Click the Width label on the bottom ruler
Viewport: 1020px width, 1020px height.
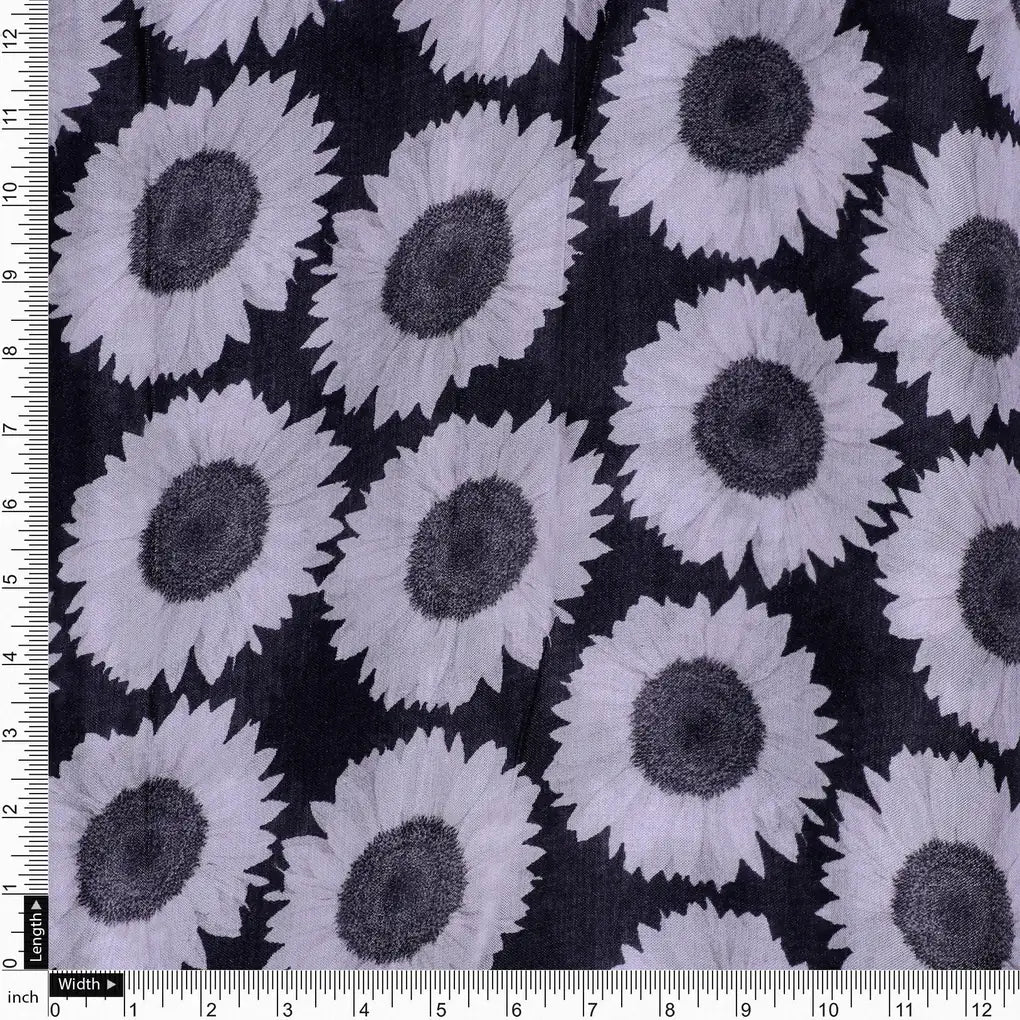click(x=80, y=984)
